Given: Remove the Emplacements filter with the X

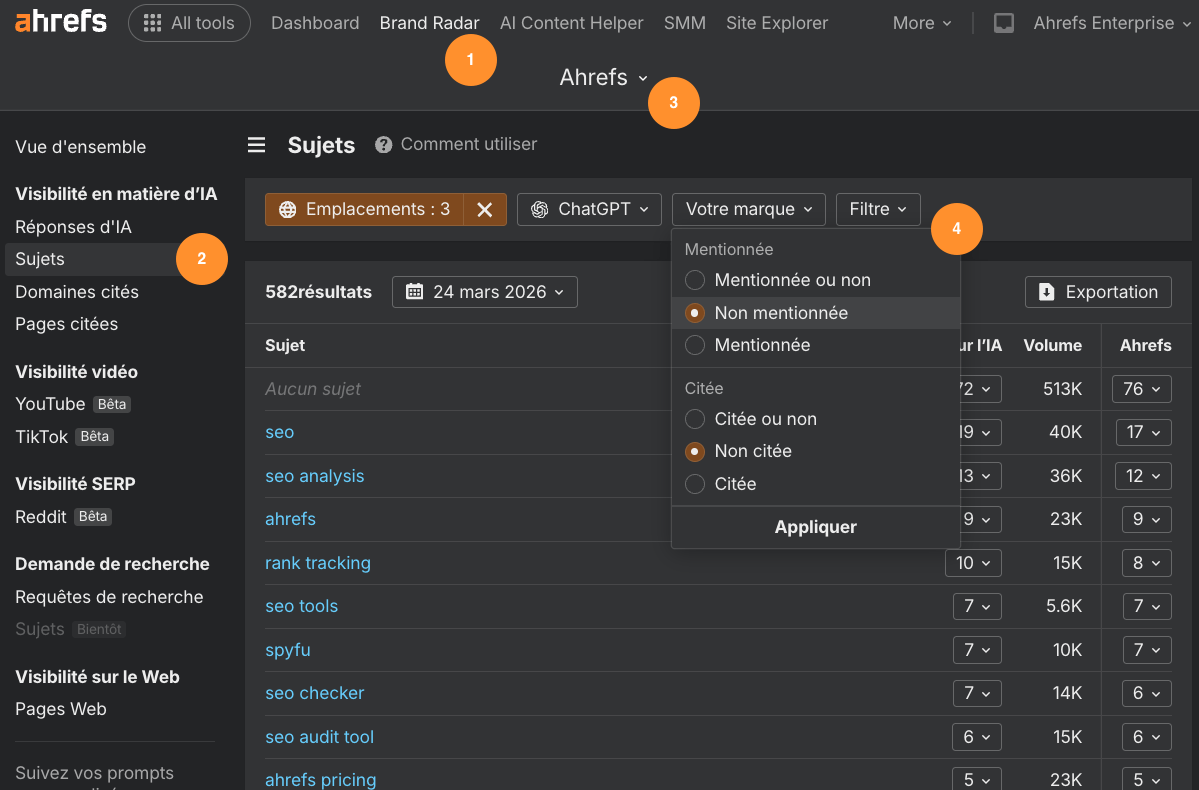Looking at the screenshot, I should pyautogui.click(x=485, y=209).
